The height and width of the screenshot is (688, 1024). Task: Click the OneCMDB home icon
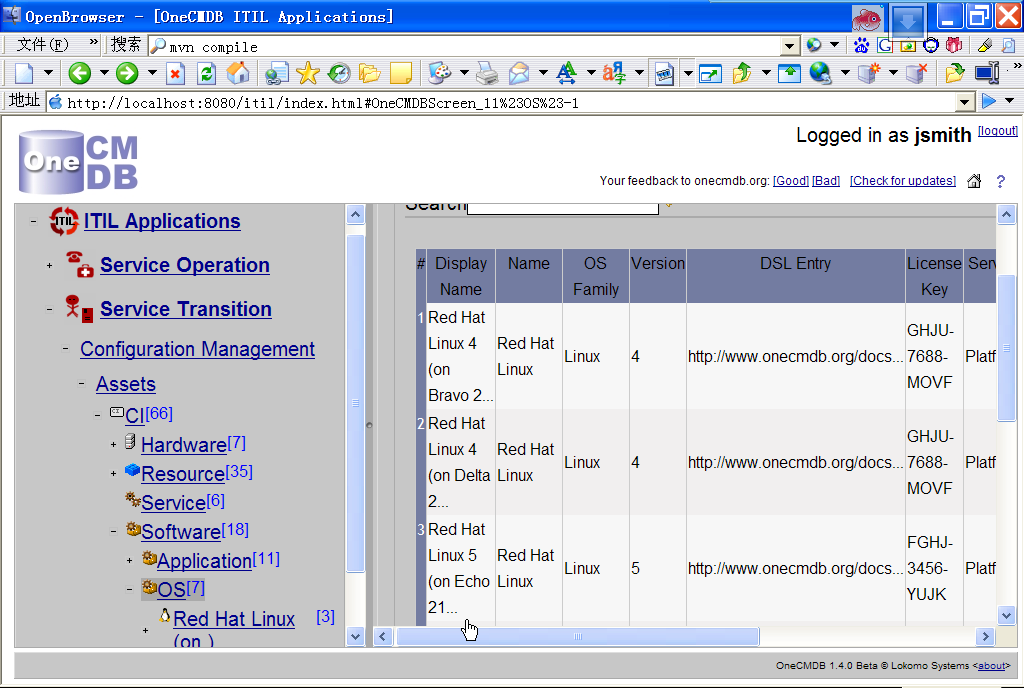974,181
